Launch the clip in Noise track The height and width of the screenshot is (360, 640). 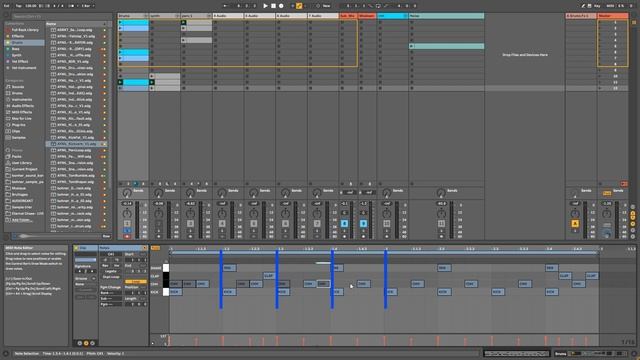tap(411, 46)
